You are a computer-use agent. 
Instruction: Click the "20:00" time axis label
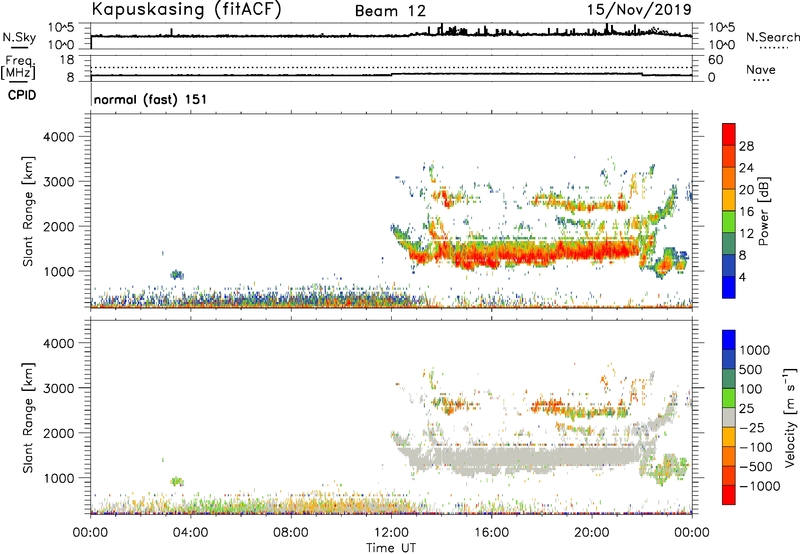[x=591, y=533]
